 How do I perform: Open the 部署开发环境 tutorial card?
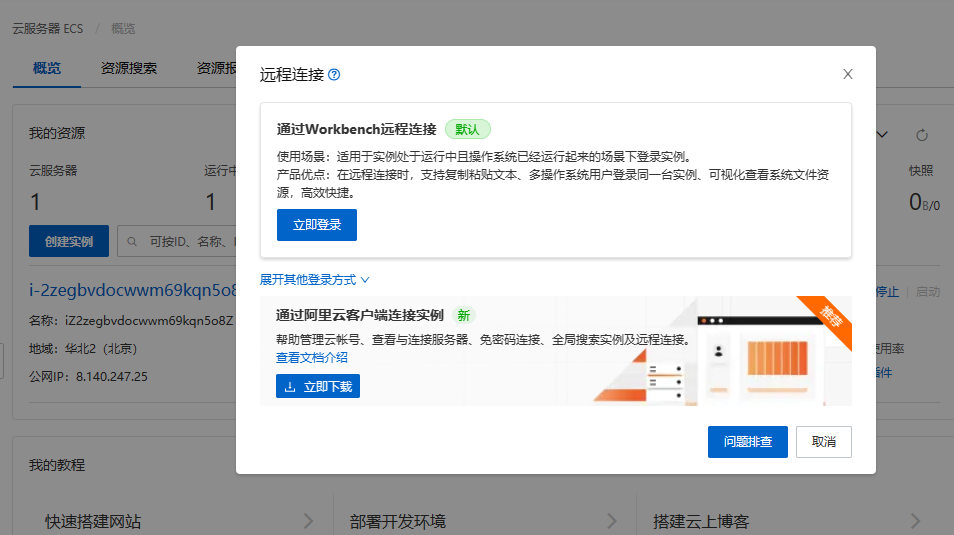tap(485, 521)
